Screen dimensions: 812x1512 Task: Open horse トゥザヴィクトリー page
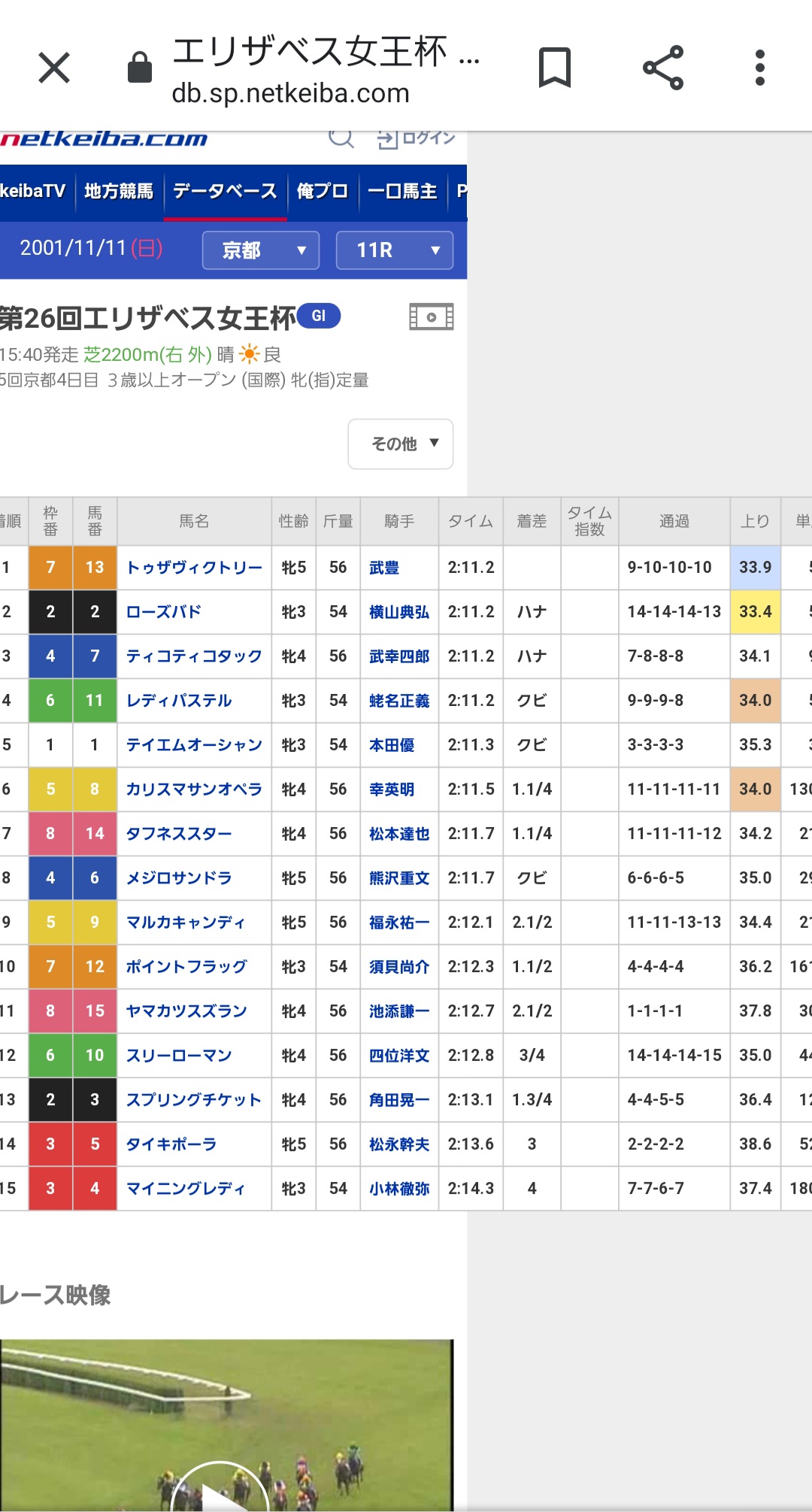[x=194, y=568]
